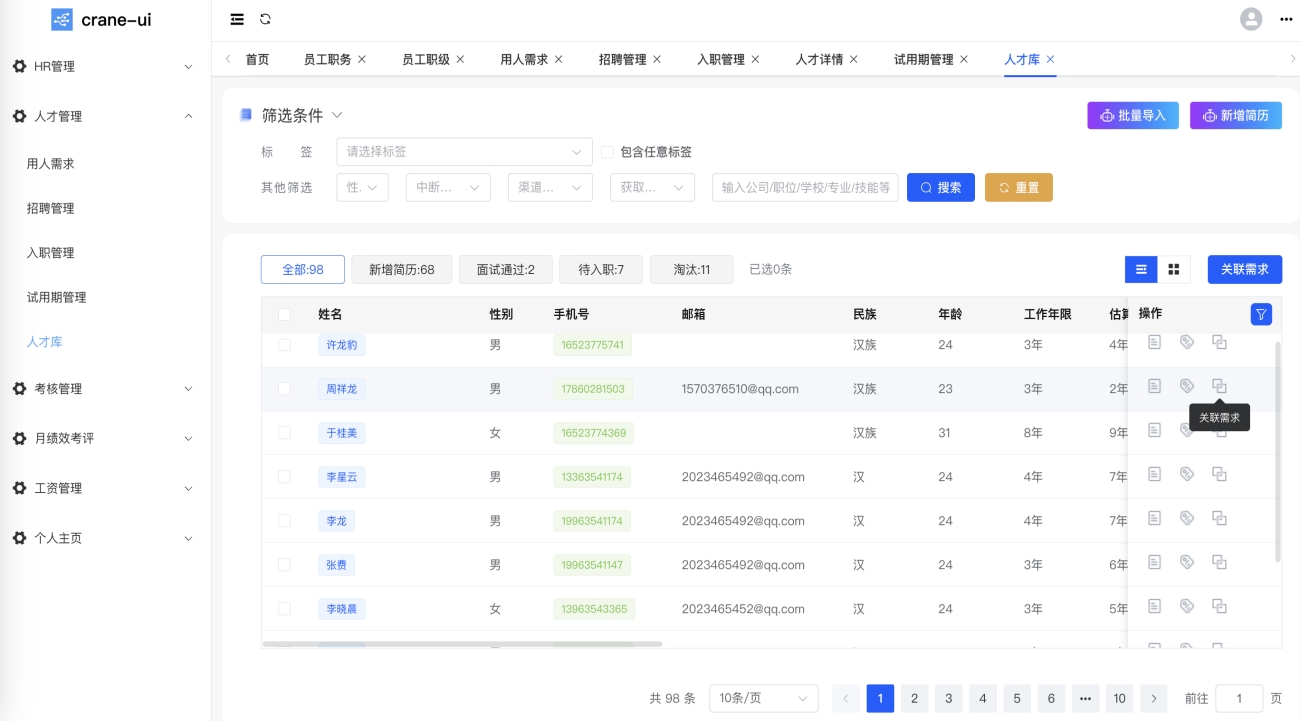View resume details icon for 于桂美
This screenshot has height=721, width=1301.
(x=1154, y=430)
